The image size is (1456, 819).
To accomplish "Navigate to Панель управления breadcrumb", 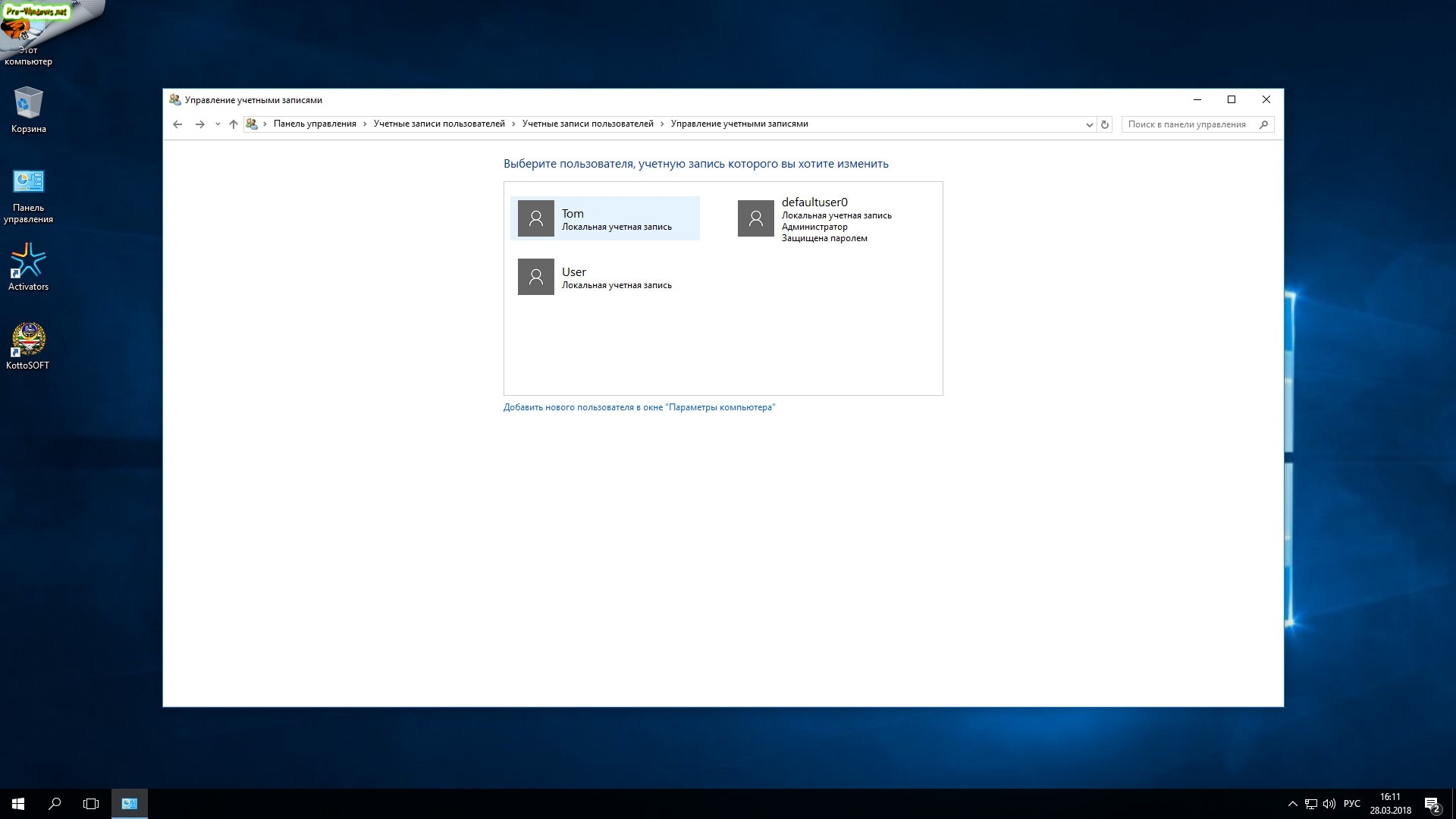I will (x=314, y=124).
